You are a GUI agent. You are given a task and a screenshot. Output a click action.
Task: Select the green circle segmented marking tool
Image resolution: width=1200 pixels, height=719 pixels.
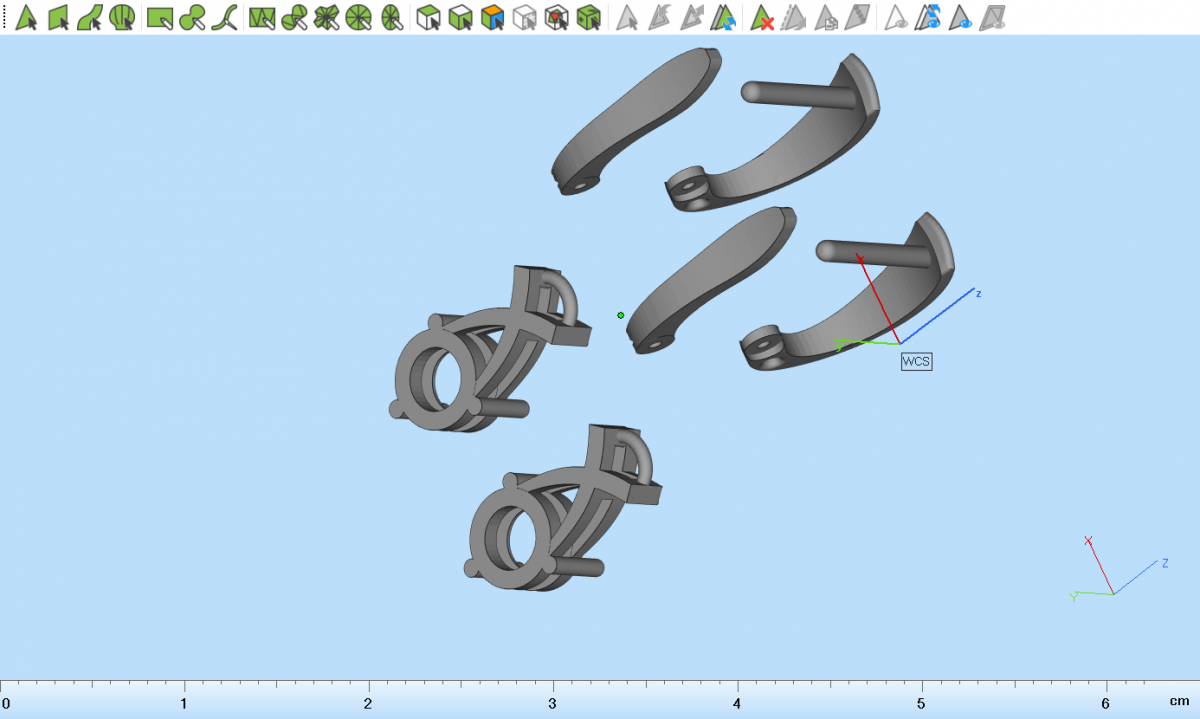click(x=359, y=17)
